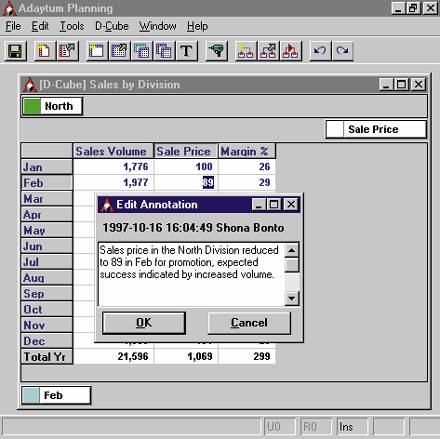
Task: Click the paint sprayer toolbar icon
Action: [217, 51]
